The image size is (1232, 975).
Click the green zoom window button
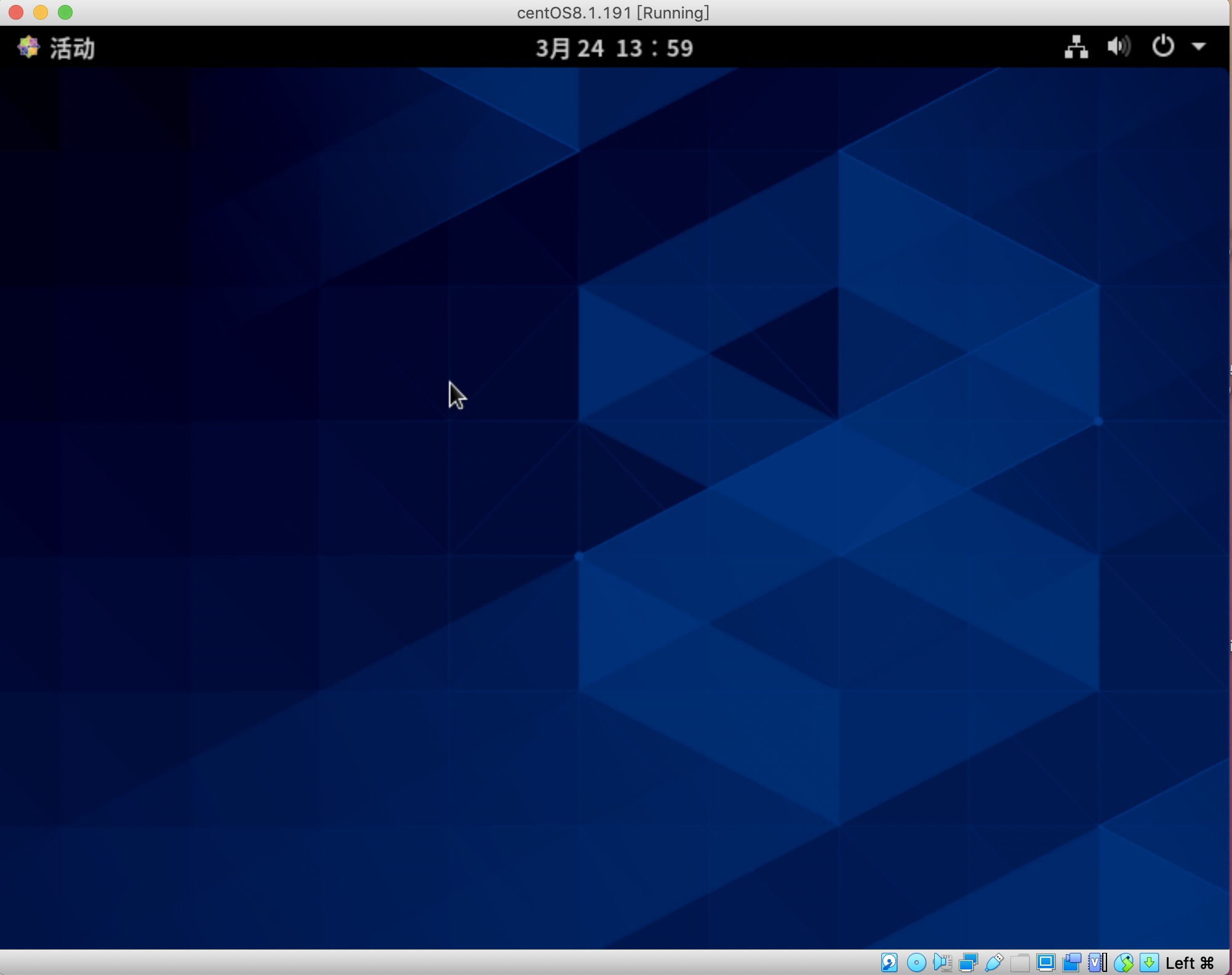(x=65, y=12)
